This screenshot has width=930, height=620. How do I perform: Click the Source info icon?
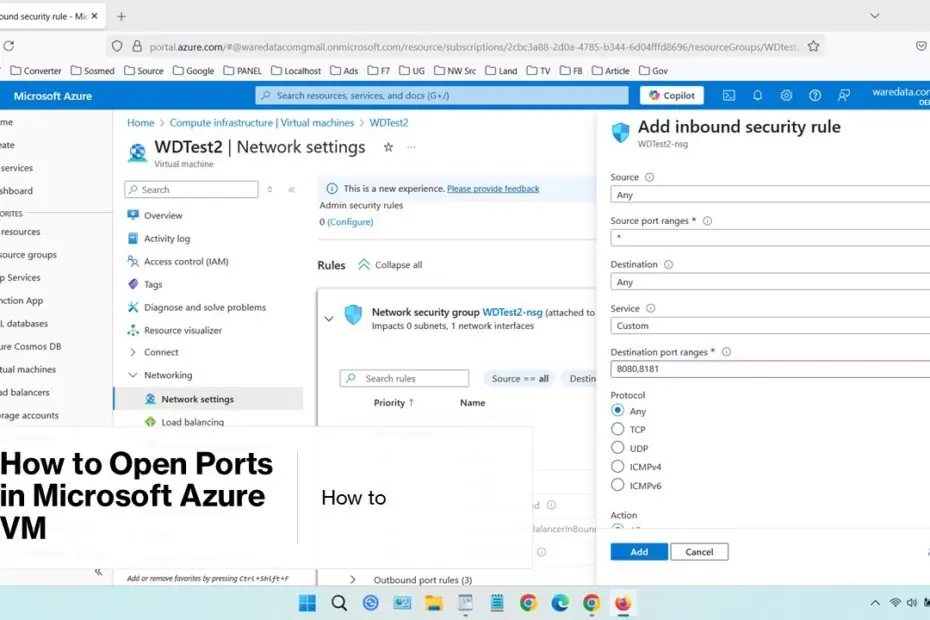coord(649,177)
